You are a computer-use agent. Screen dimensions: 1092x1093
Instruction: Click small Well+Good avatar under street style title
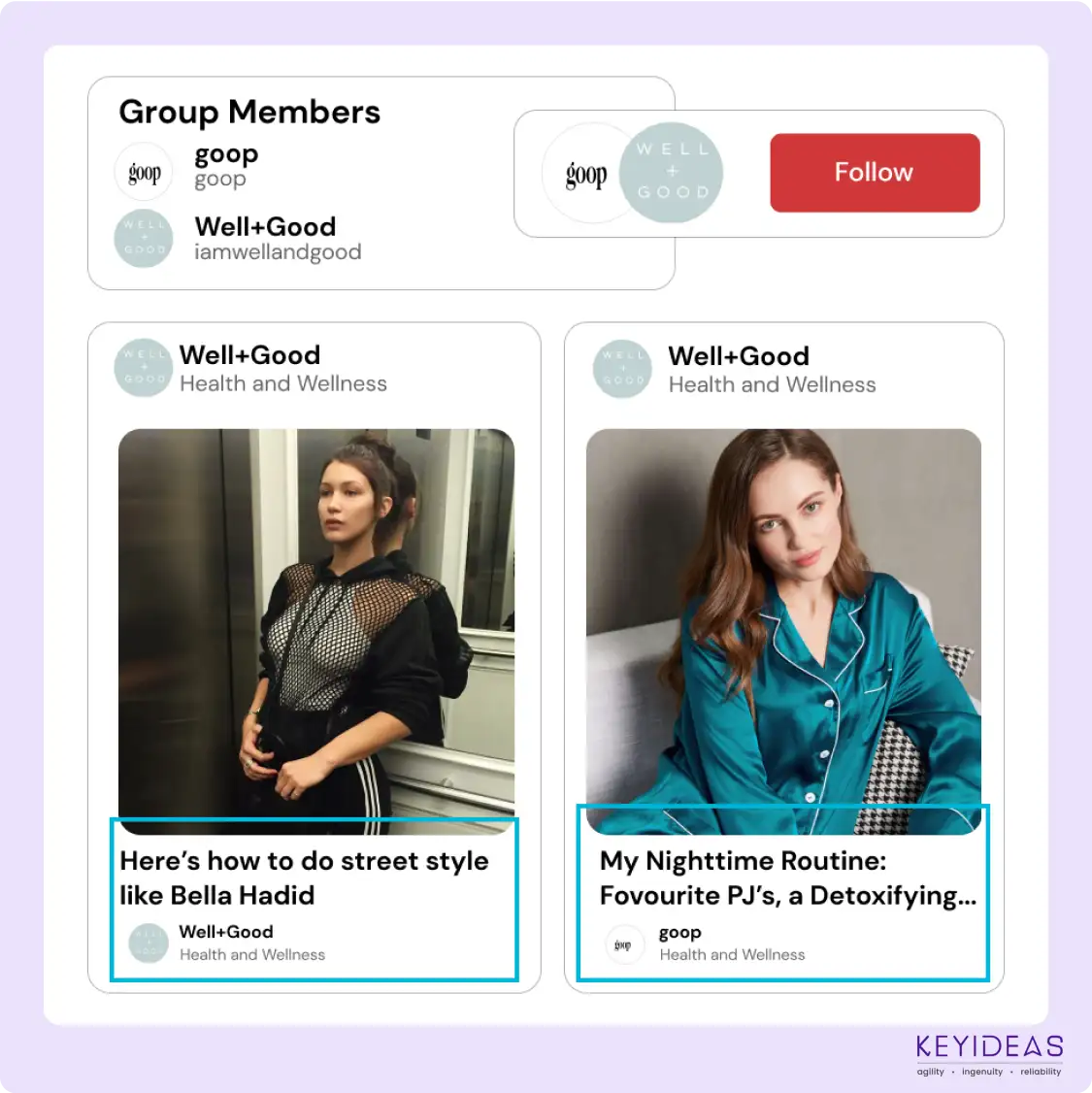click(x=149, y=943)
